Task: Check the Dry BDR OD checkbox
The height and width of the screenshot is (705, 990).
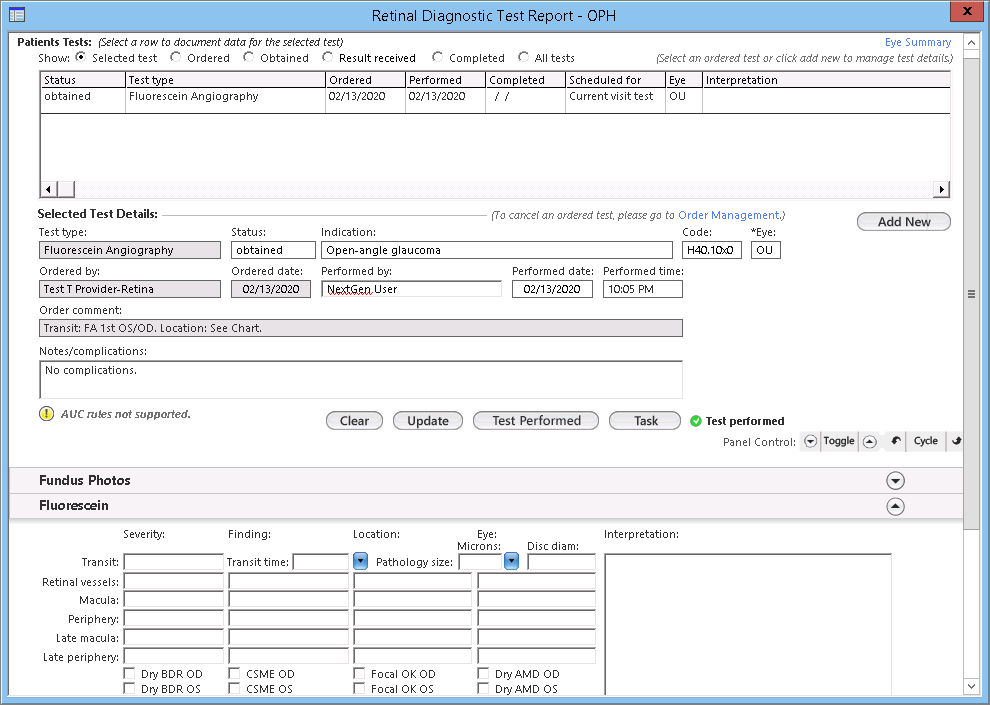Action: (129, 673)
